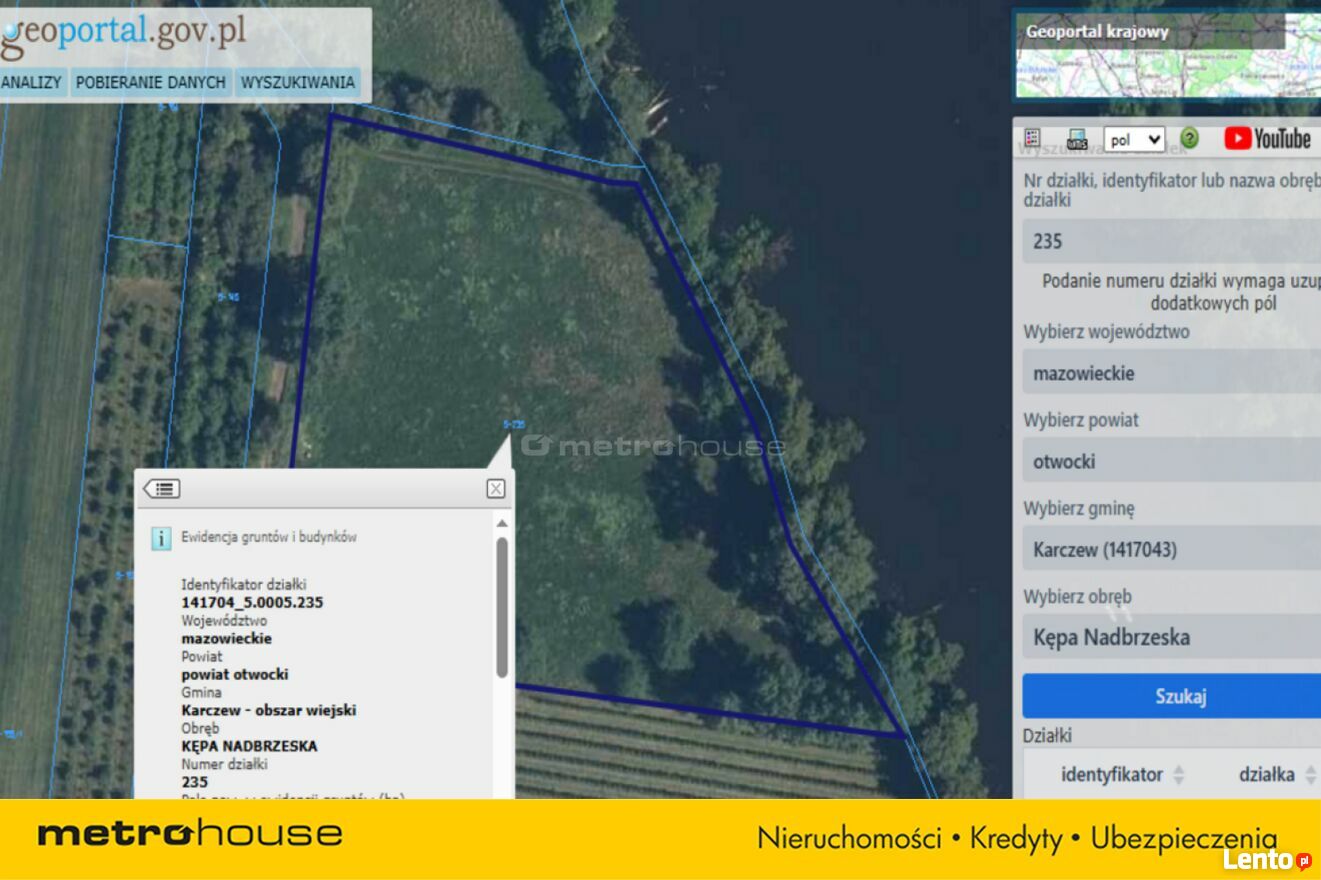Click the geoportal.gov.pl logo
1321x880 pixels.
point(124,31)
